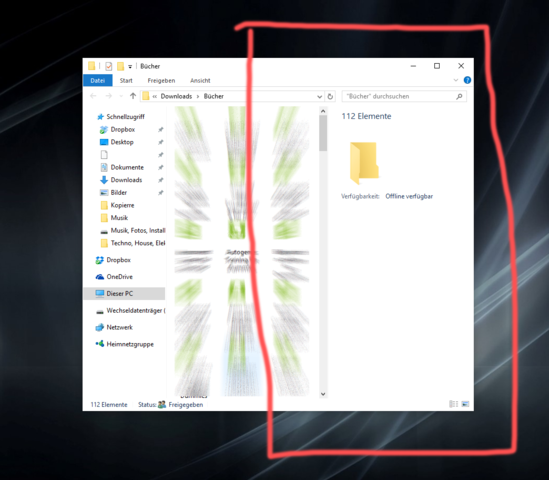549x480 pixels.
Task: Click the Up one level arrow
Action: point(133,96)
